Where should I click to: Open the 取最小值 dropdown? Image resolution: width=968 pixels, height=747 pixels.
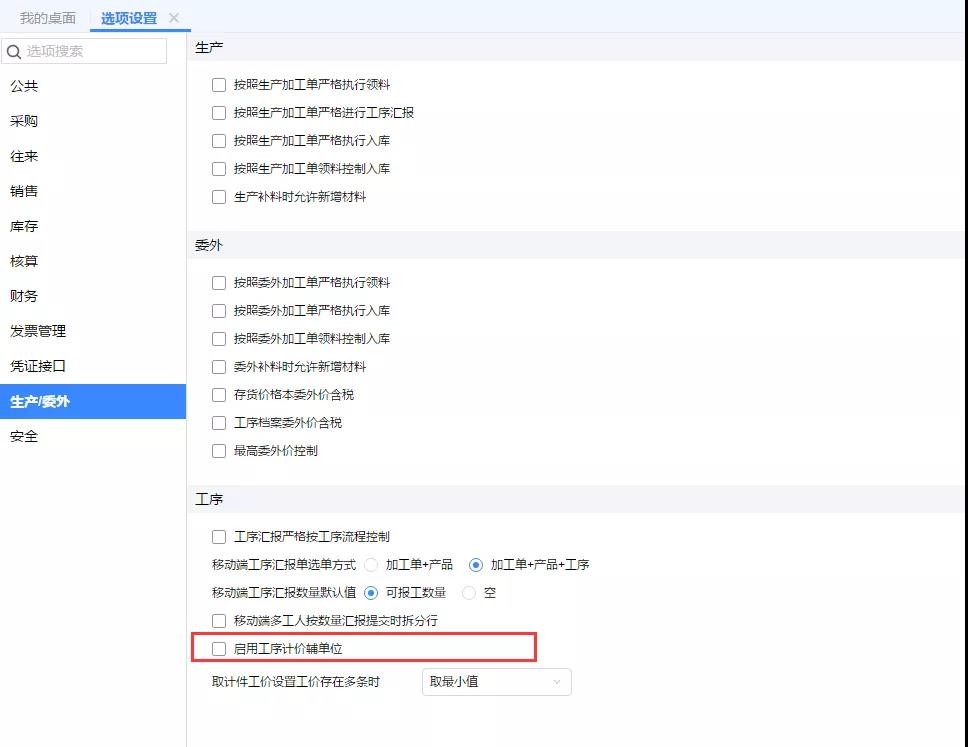496,682
